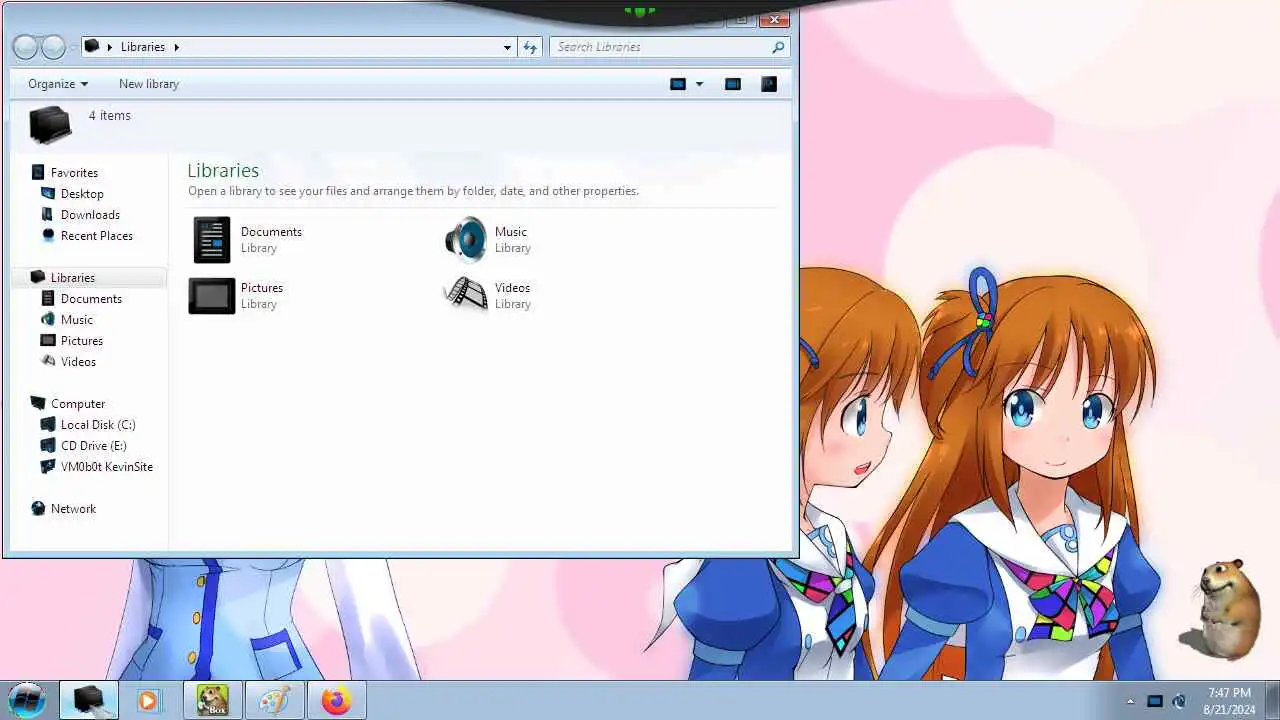Open the Organize dropdown menu
The width and height of the screenshot is (1280, 720).
click(58, 84)
